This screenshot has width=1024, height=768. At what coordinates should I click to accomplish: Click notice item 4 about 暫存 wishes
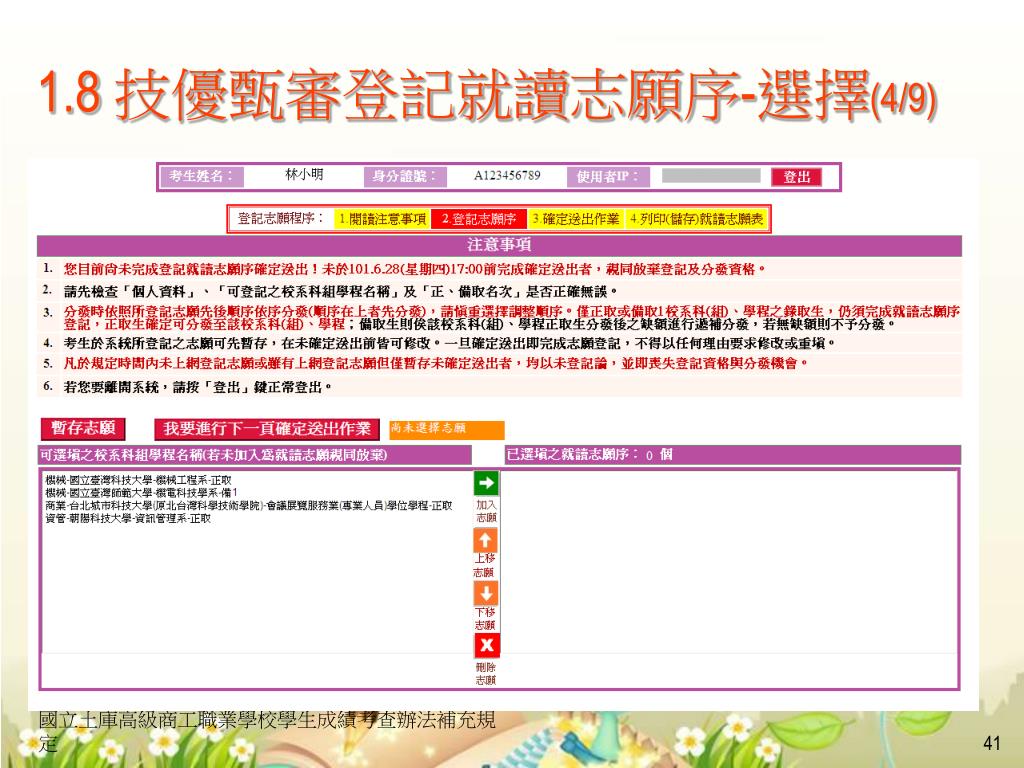(x=500, y=343)
